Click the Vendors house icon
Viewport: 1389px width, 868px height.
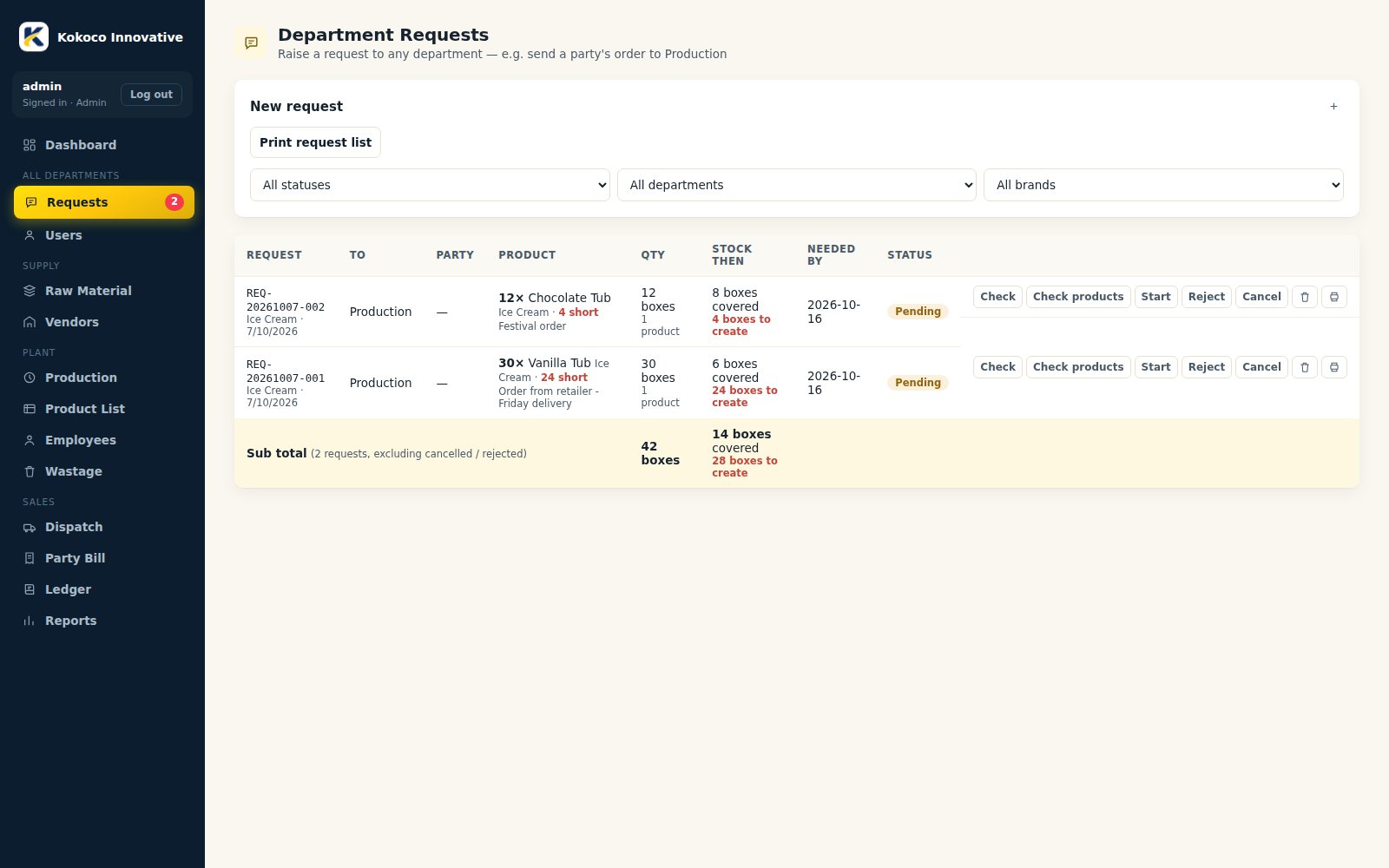tap(30, 322)
